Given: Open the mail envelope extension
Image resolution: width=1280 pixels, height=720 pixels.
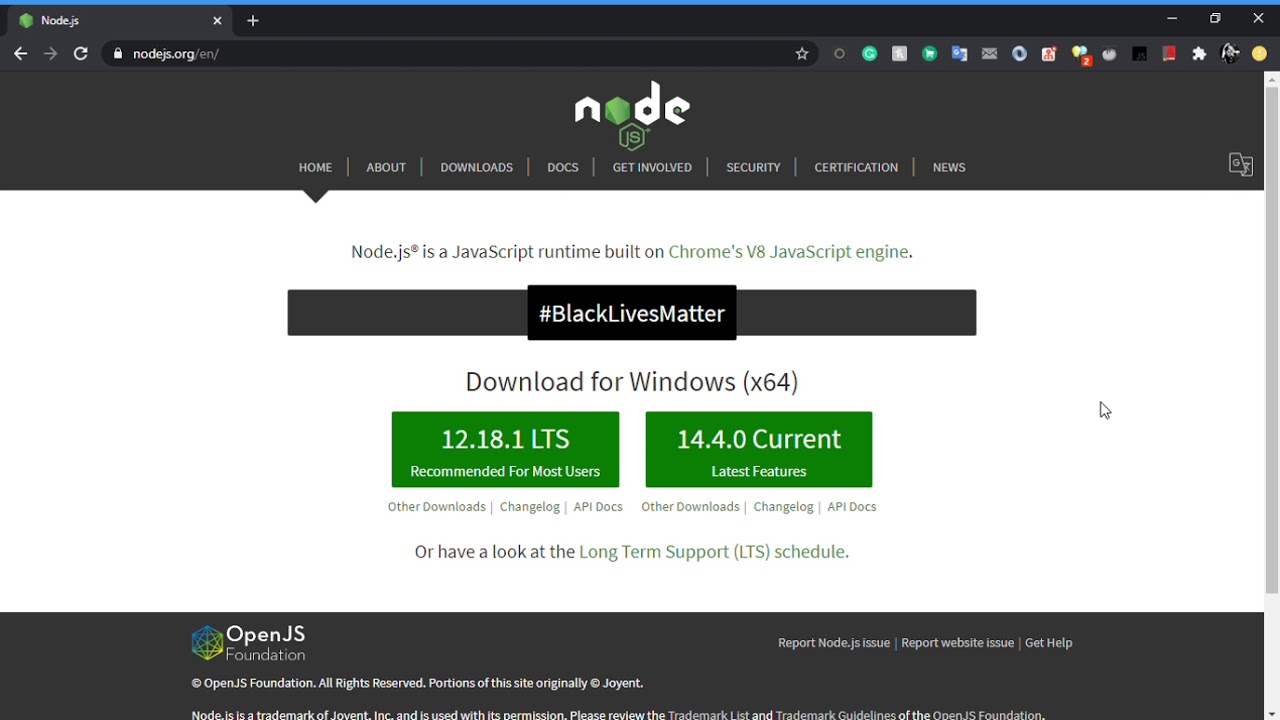Looking at the screenshot, I should [x=990, y=54].
